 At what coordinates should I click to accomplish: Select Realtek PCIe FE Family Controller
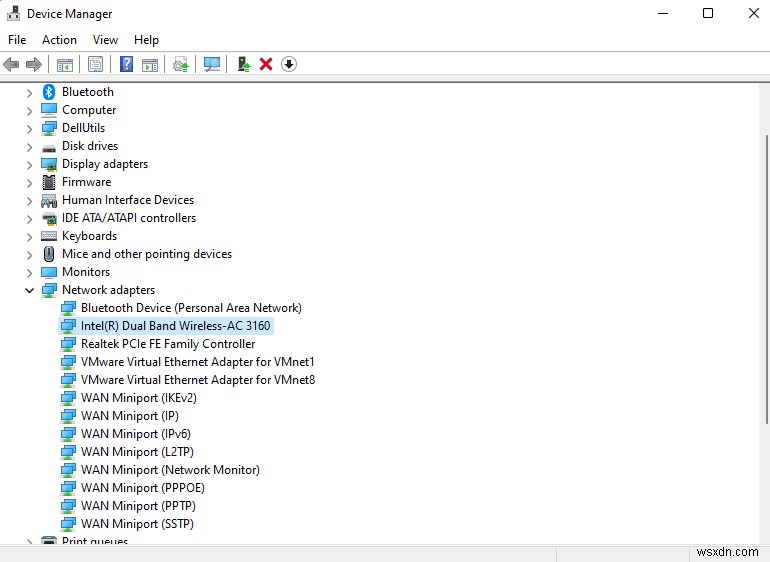pos(168,344)
